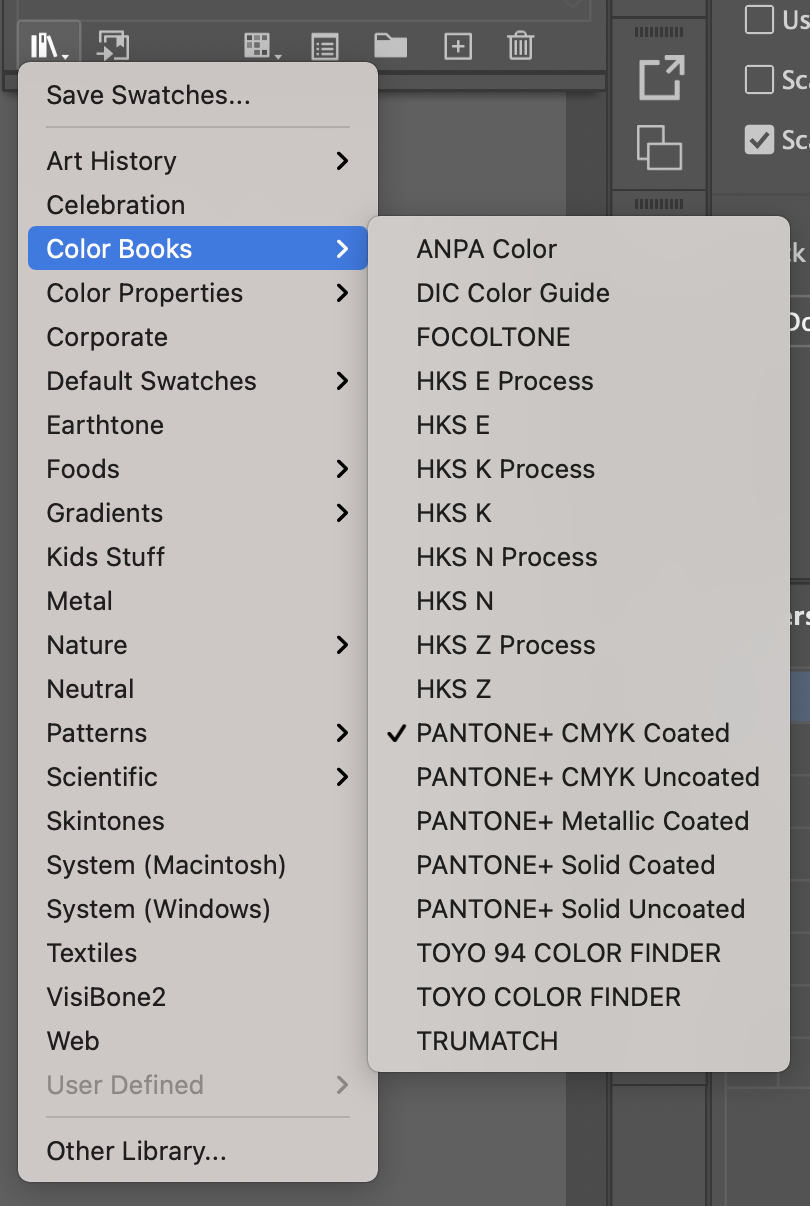Uncheck the checked checkbox in right panel
810x1206 pixels.
pyautogui.click(x=760, y=139)
